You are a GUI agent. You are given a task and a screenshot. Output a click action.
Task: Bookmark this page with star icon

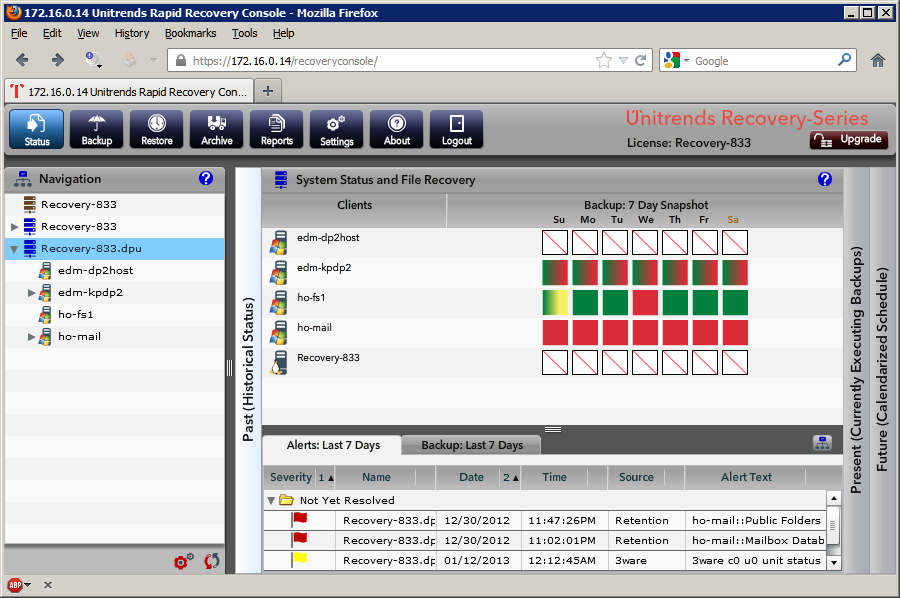(604, 60)
